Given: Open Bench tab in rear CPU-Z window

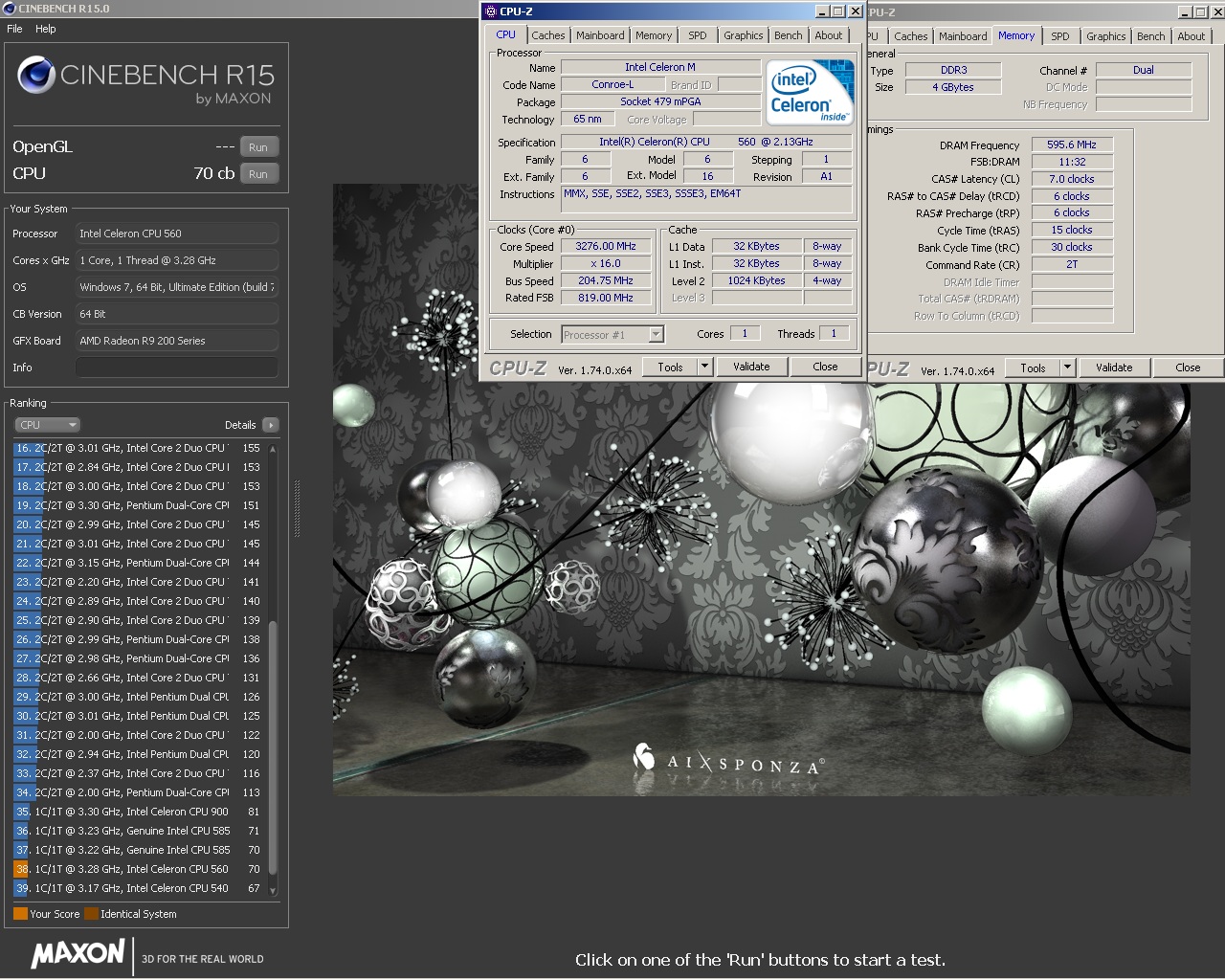Looking at the screenshot, I should 1151,36.
